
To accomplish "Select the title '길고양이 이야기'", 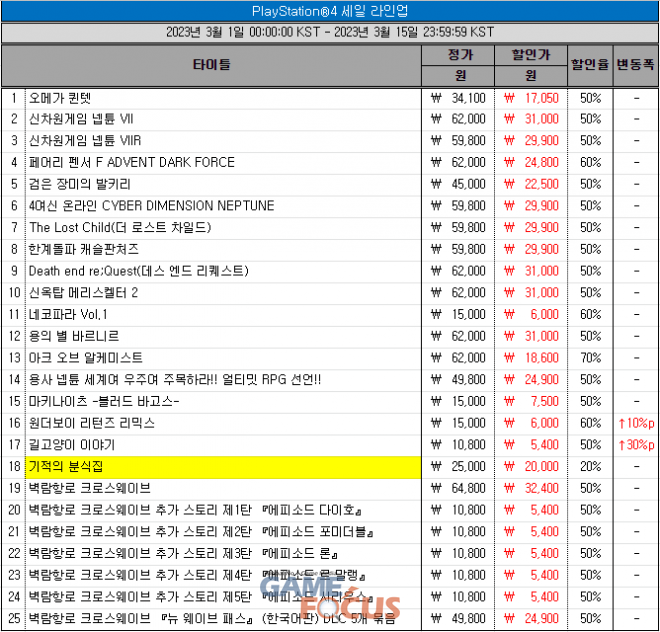I will coord(72,445).
